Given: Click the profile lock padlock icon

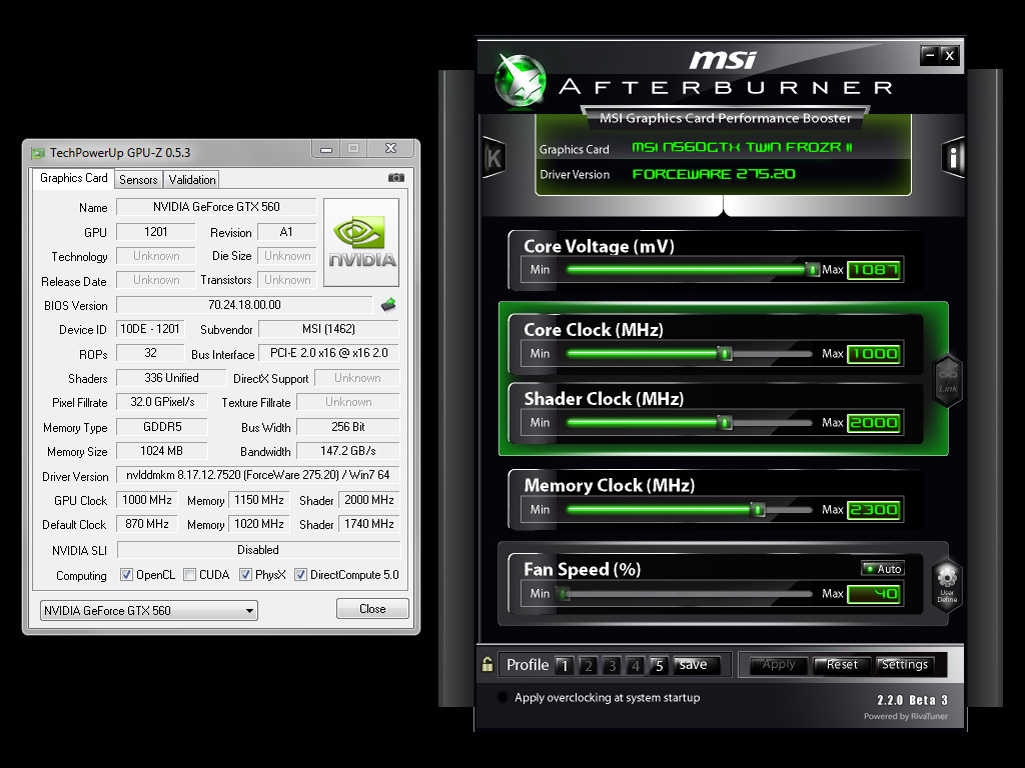Looking at the screenshot, I should click(x=487, y=664).
